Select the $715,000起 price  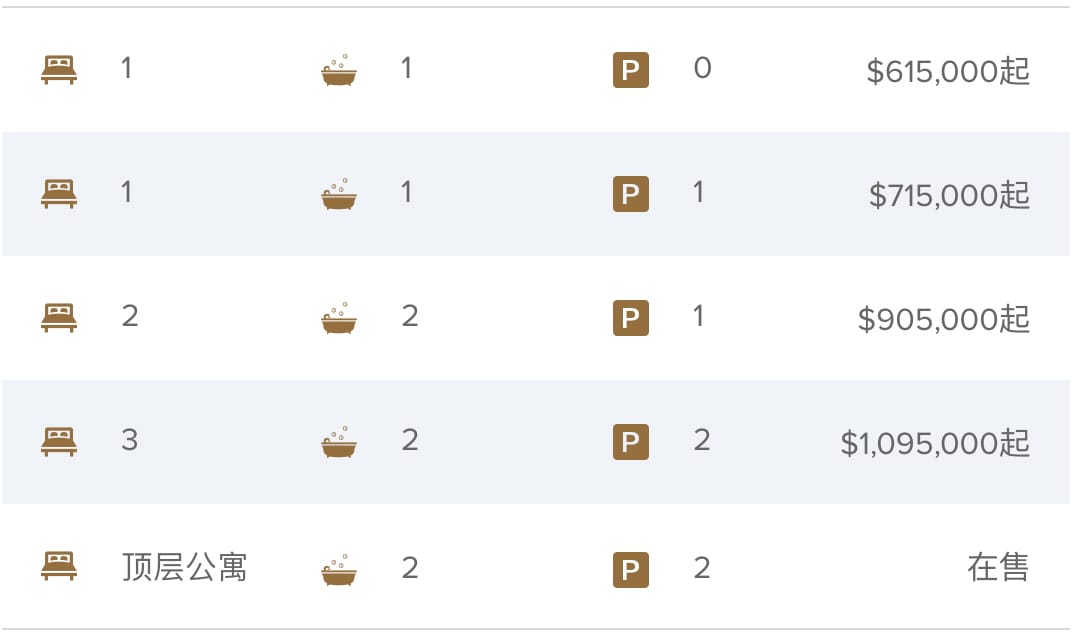click(949, 195)
